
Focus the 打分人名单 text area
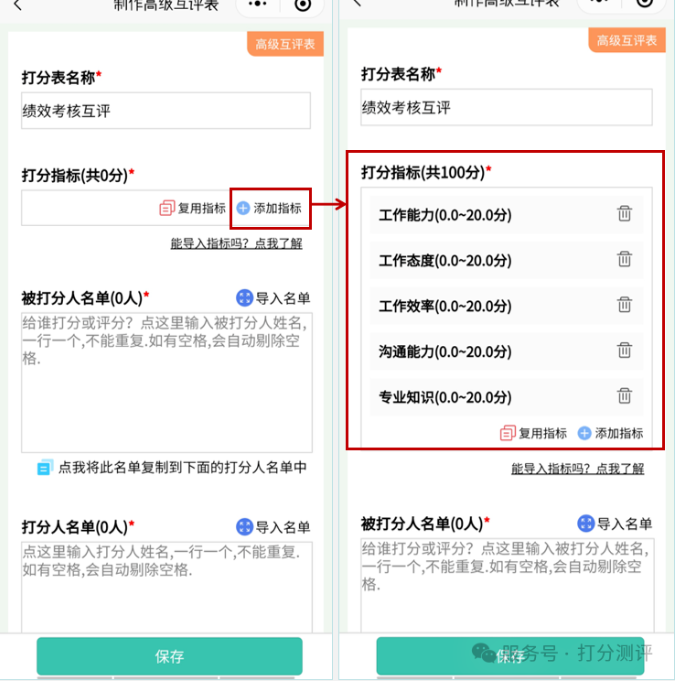tap(167, 587)
